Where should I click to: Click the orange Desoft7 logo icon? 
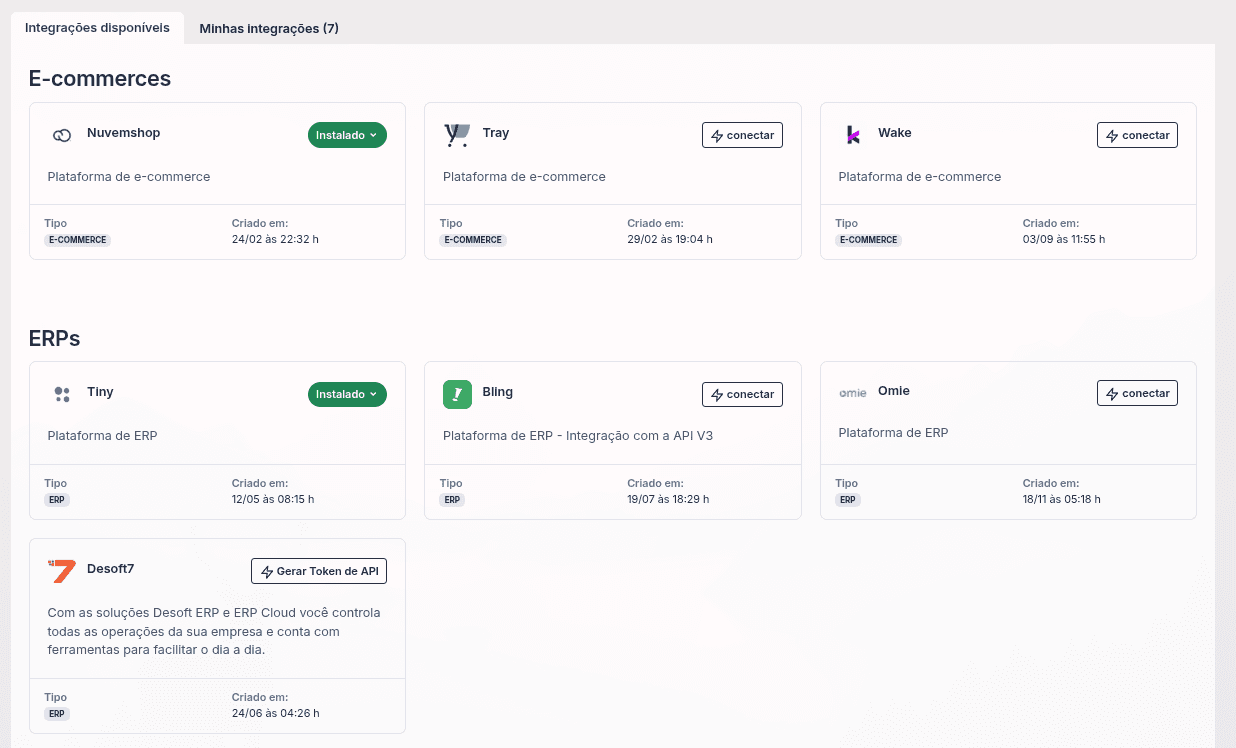click(x=62, y=571)
